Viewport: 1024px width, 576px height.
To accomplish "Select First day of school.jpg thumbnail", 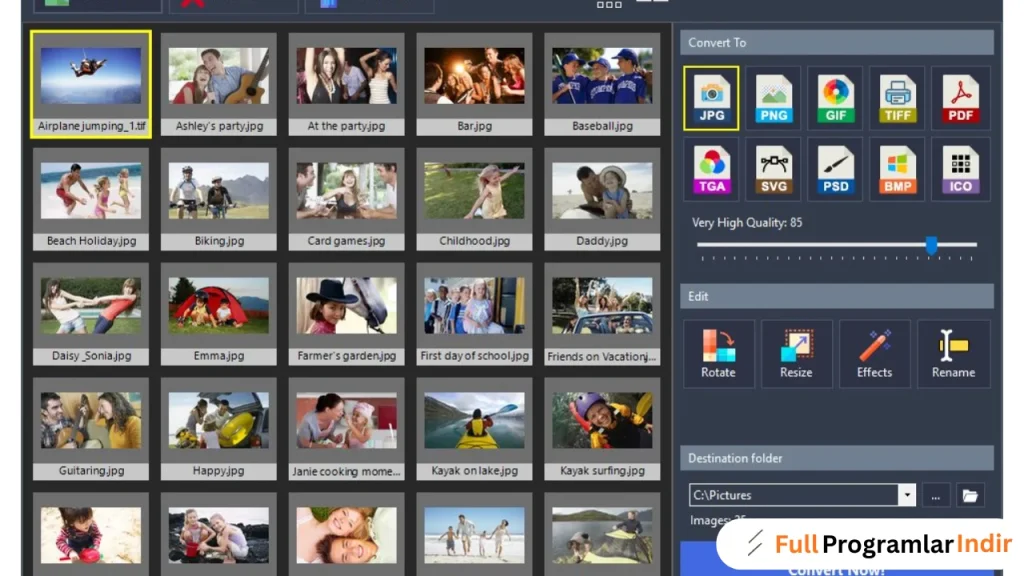I will [474, 314].
